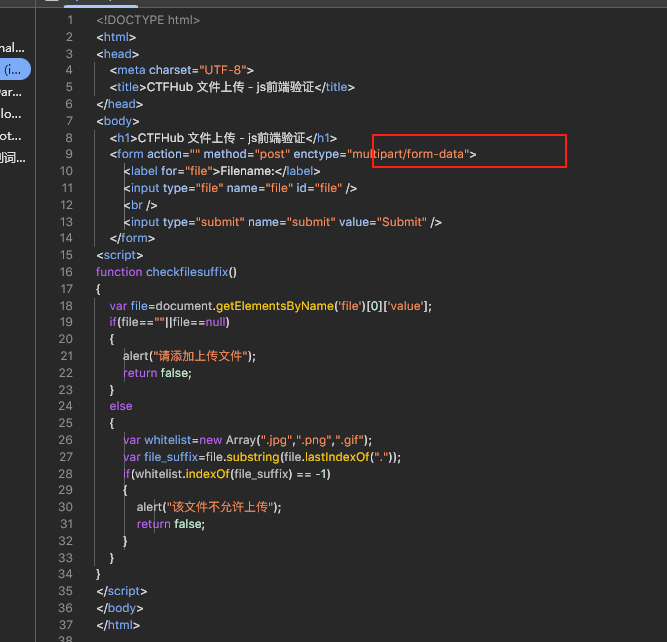Click the closing </html> tag
The image size is (667, 642).
118,625
